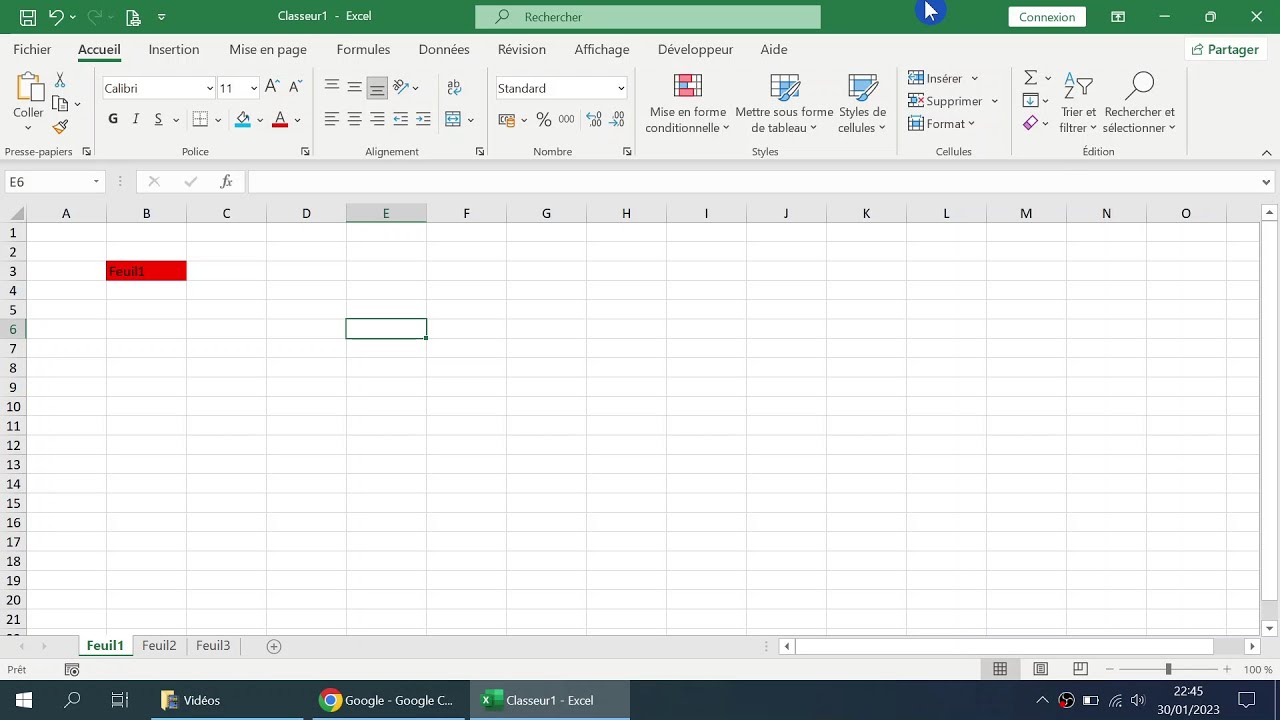Click the Rechercher search box
This screenshot has width=1280, height=720.
coord(648,17)
